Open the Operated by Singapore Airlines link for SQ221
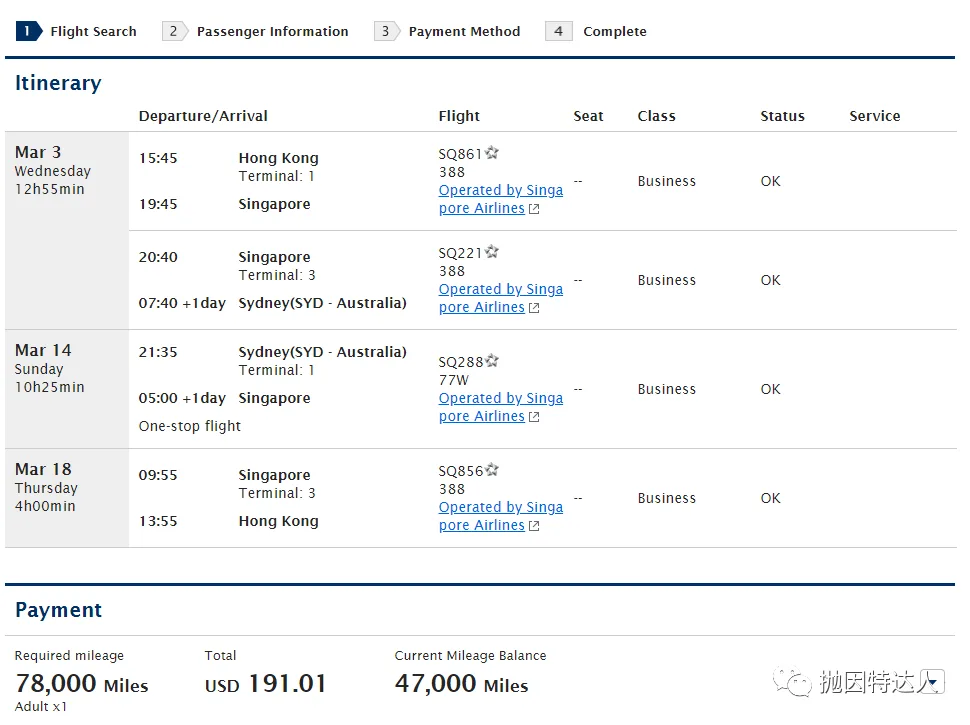This screenshot has height=725, width=970. (x=500, y=289)
